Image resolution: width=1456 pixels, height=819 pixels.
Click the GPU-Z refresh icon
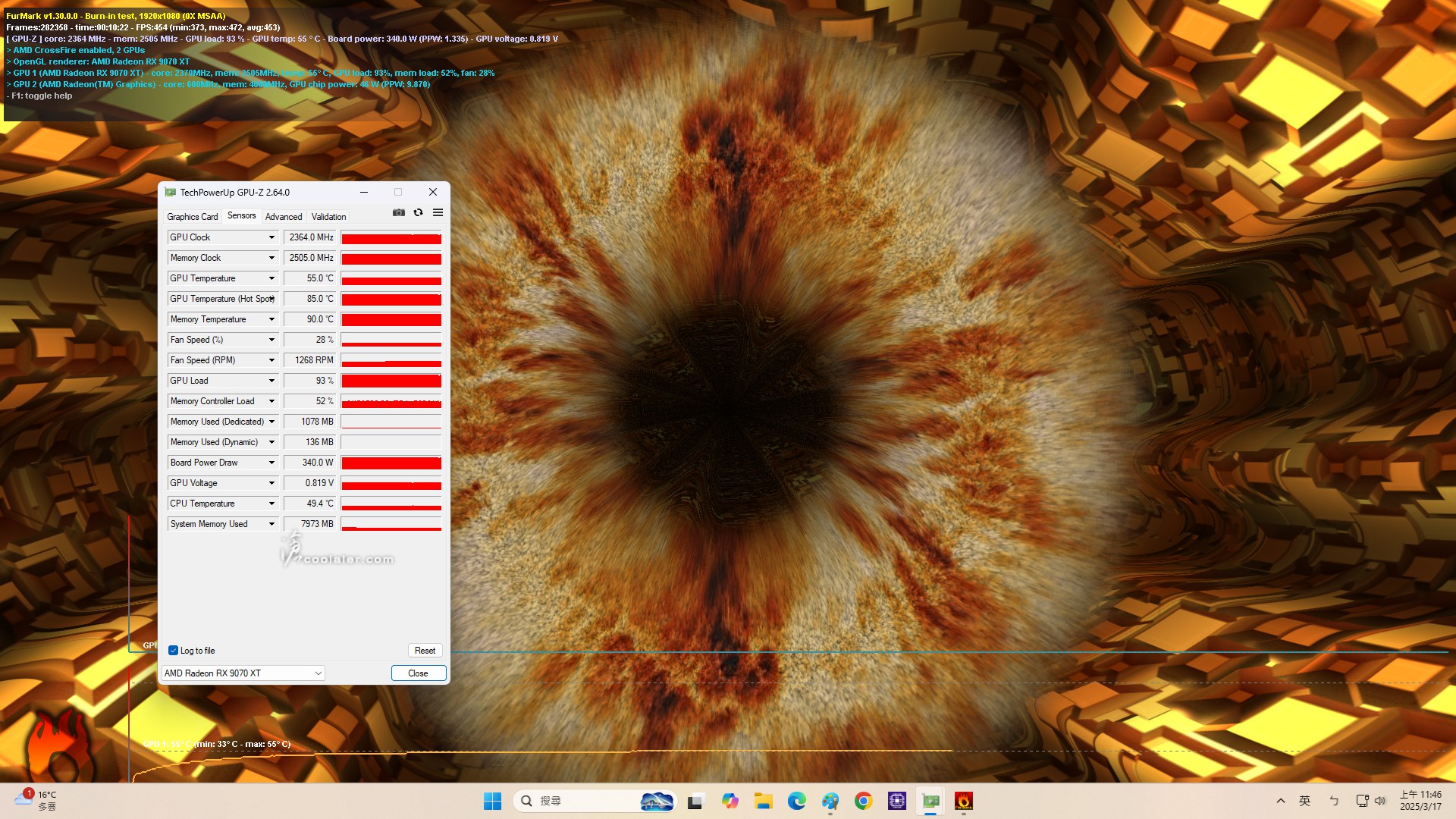[x=418, y=213]
